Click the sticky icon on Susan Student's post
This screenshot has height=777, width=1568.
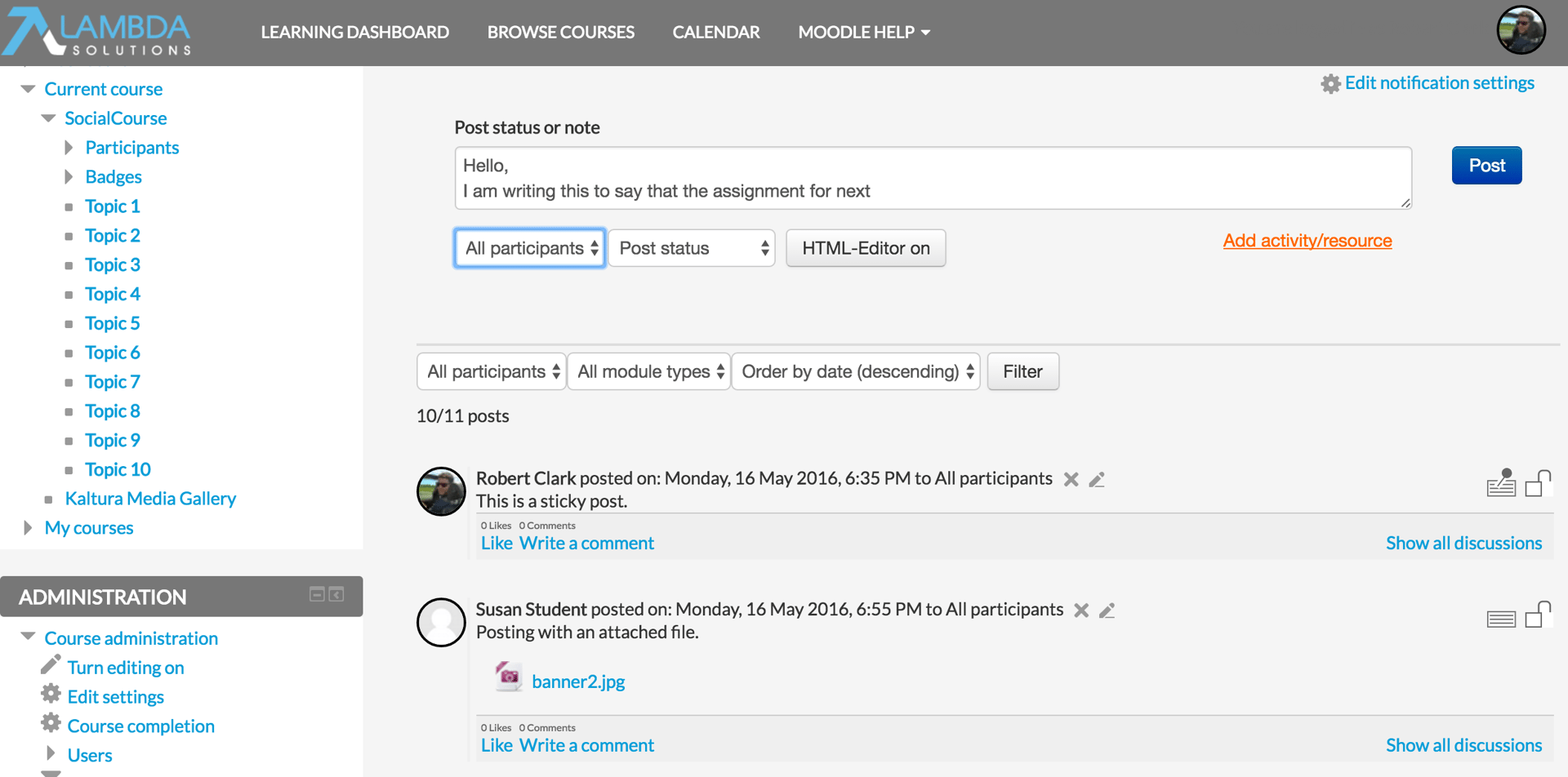point(1501,619)
